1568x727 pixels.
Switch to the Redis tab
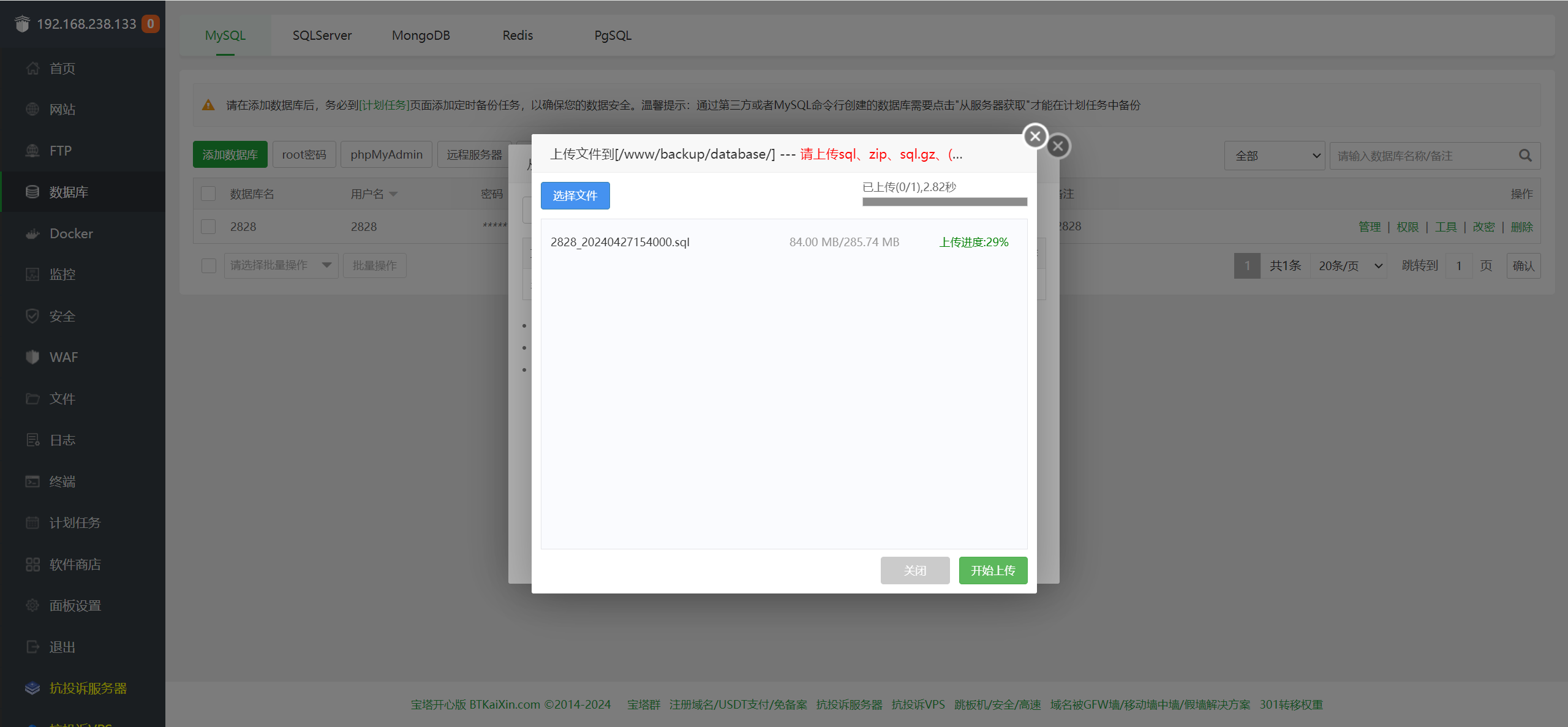[x=518, y=36]
